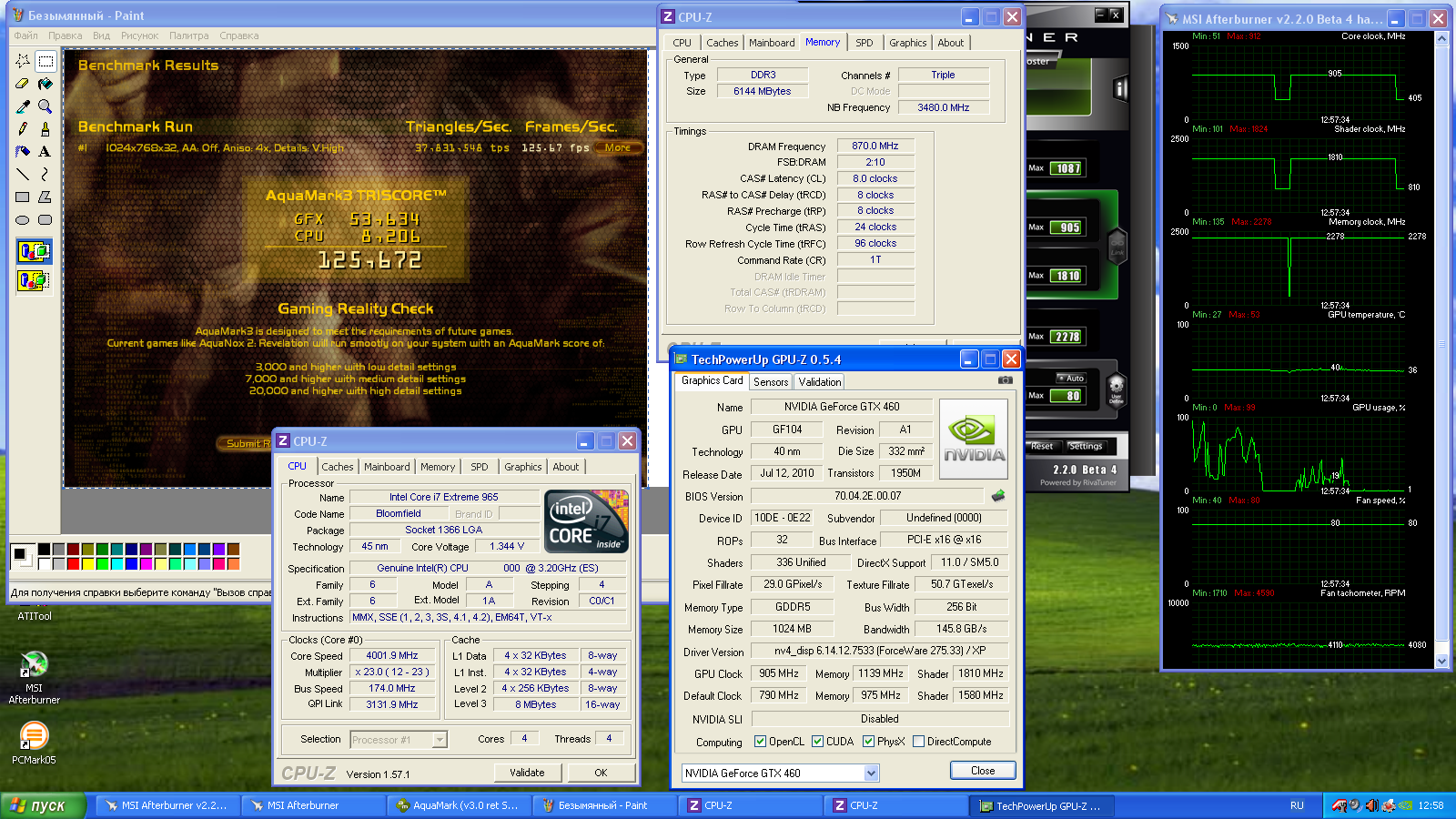Pick the Eraser tool in Paint
Image resolution: width=1456 pixels, height=819 pixels.
[23, 84]
